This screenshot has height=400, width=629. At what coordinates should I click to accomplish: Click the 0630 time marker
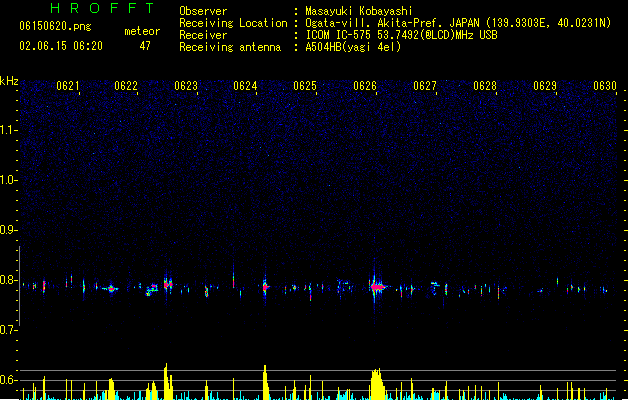(605, 86)
